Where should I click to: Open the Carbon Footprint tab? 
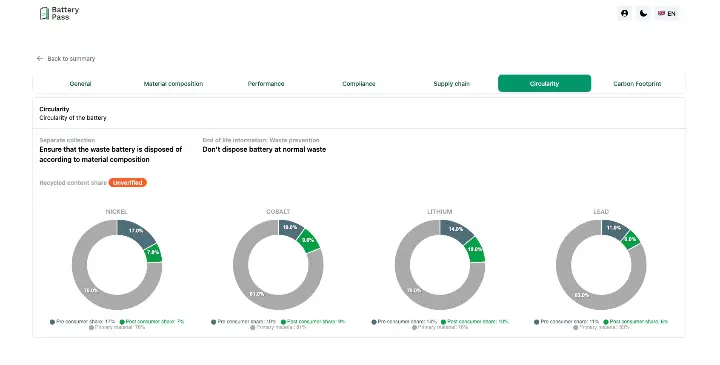(637, 84)
